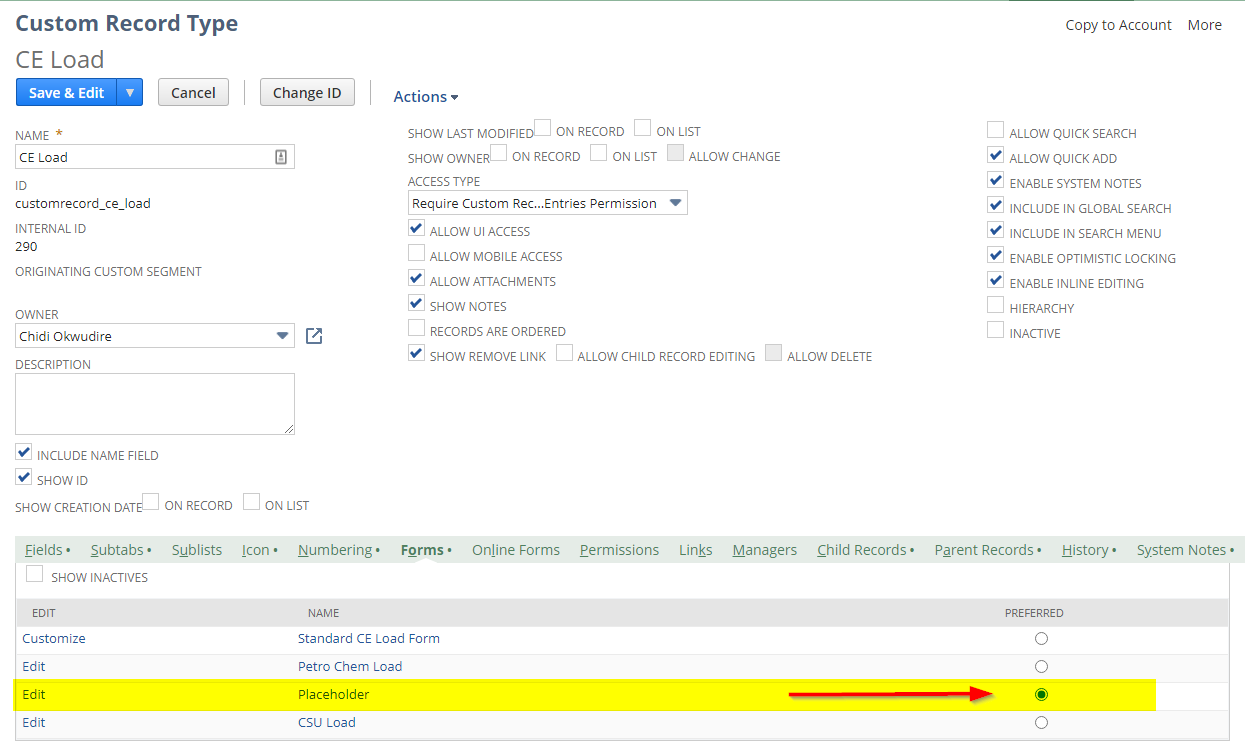Set CSU Load as preferred form

pyautogui.click(x=1041, y=722)
